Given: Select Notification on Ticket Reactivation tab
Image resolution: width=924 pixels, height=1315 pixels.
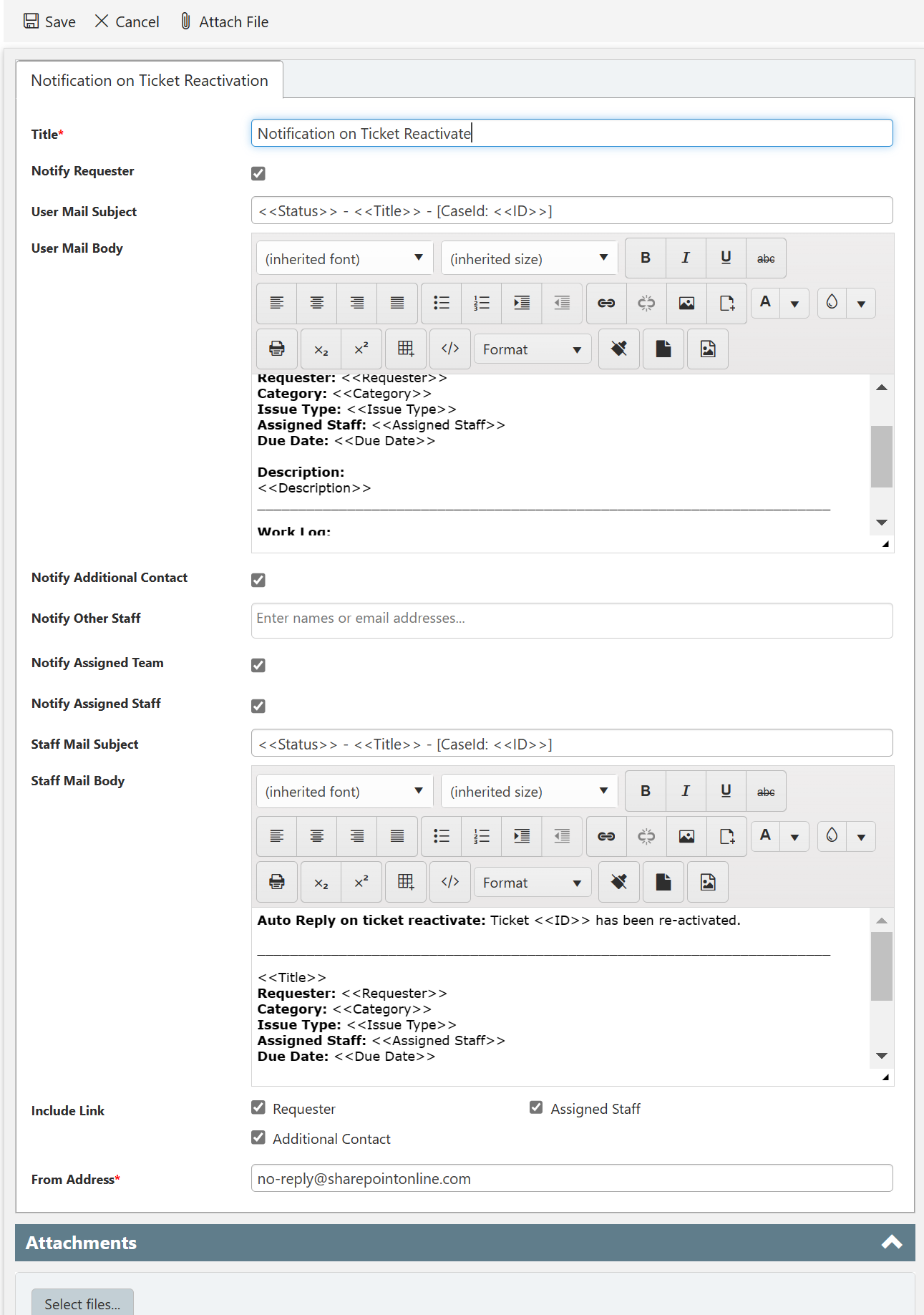Looking at the screenshot, I should [150, 80].
